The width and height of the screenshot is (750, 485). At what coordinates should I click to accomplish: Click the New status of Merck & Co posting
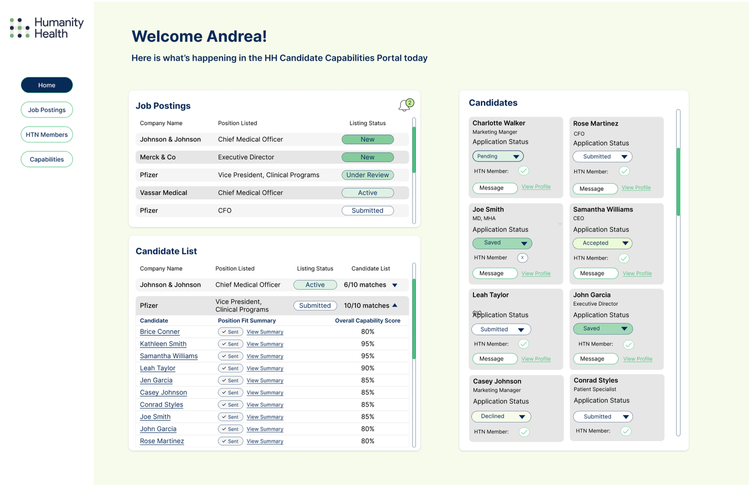point(367,157)
